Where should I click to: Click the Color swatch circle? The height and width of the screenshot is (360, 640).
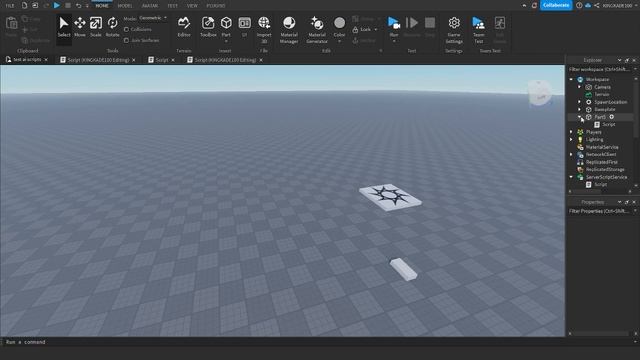click(339, 23)
